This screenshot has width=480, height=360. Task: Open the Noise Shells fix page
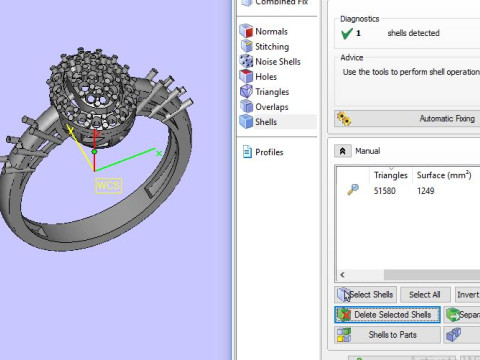pos(270,61)
